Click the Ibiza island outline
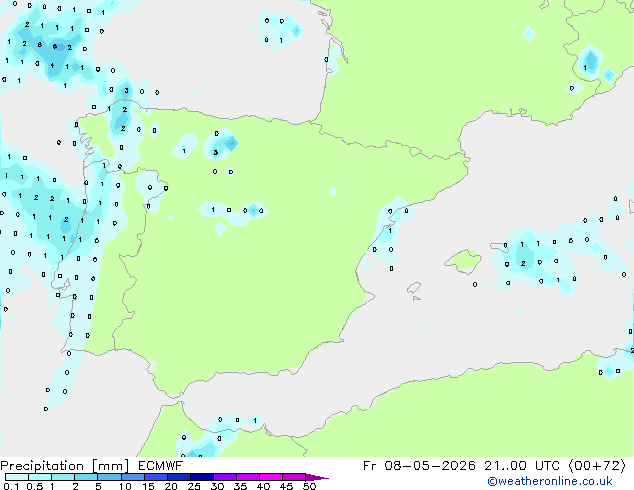 pyautogui.click(x=414, y=288)
